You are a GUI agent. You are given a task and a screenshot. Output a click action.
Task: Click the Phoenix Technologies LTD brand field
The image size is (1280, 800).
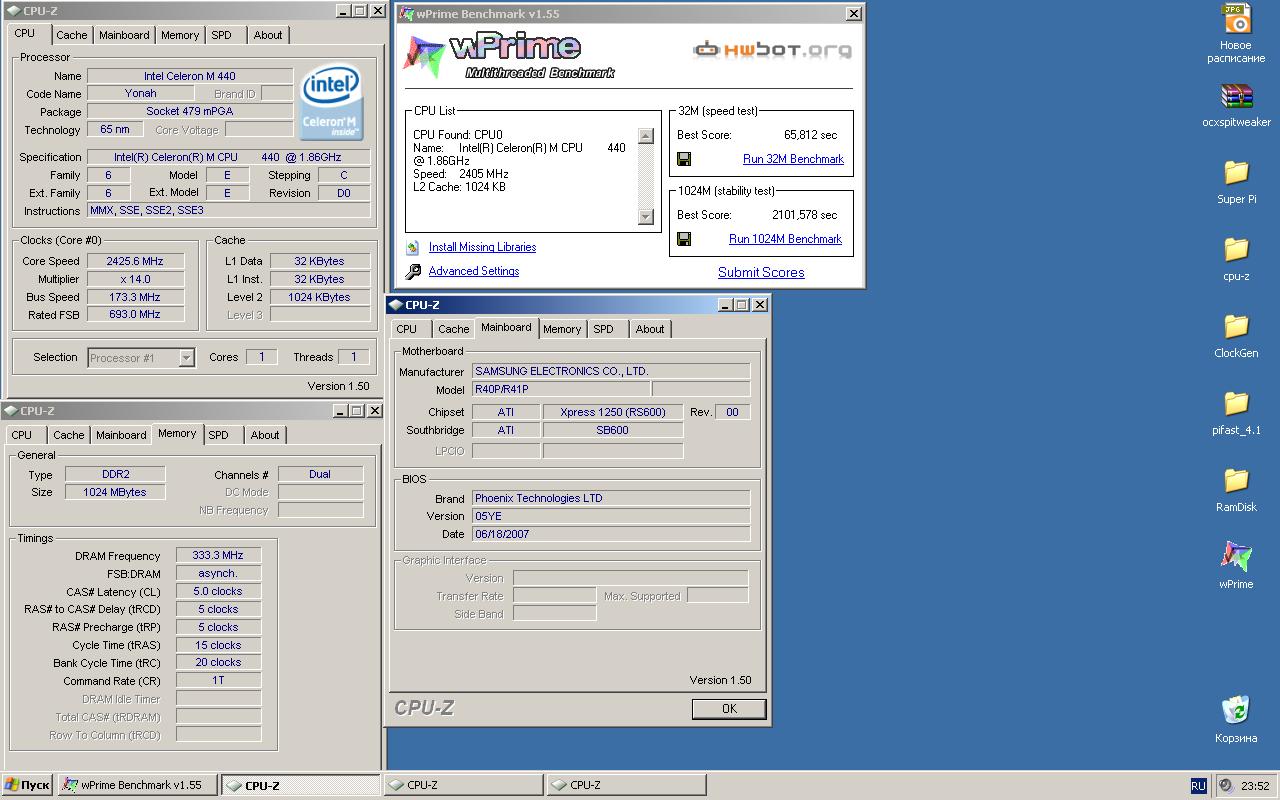click(610, 498)
